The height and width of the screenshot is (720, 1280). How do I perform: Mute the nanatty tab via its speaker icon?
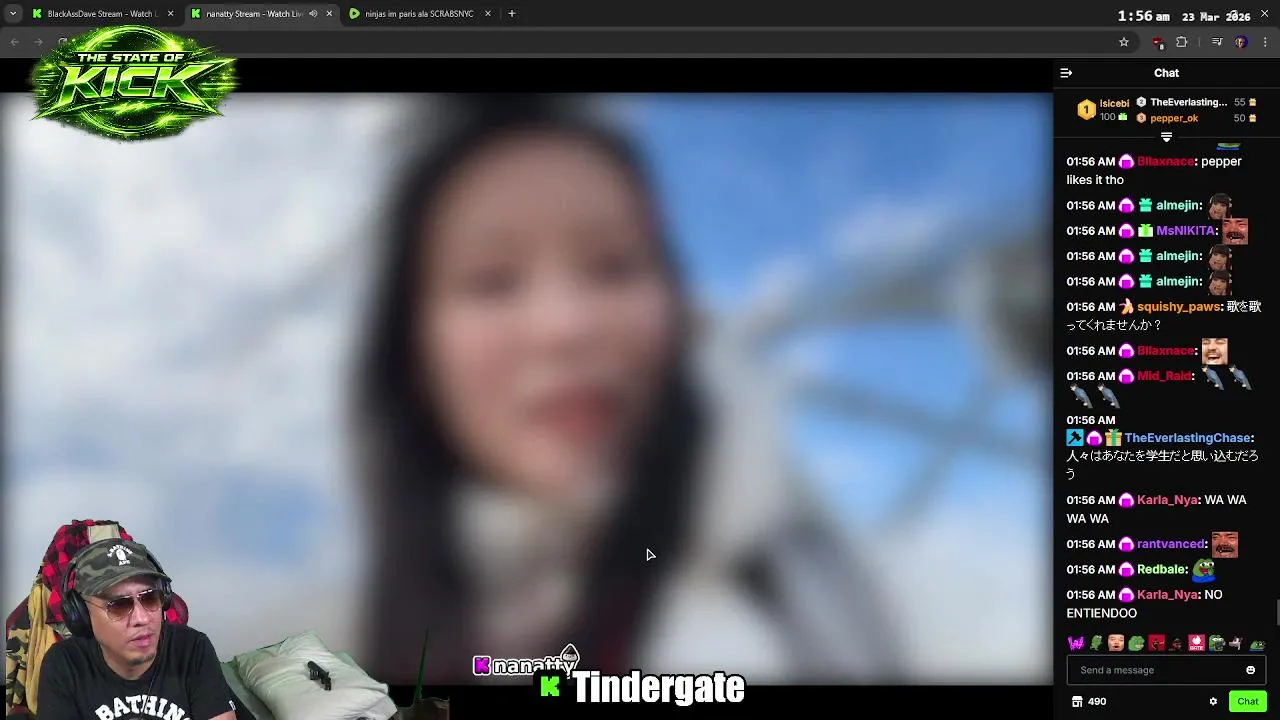point(313,14)
